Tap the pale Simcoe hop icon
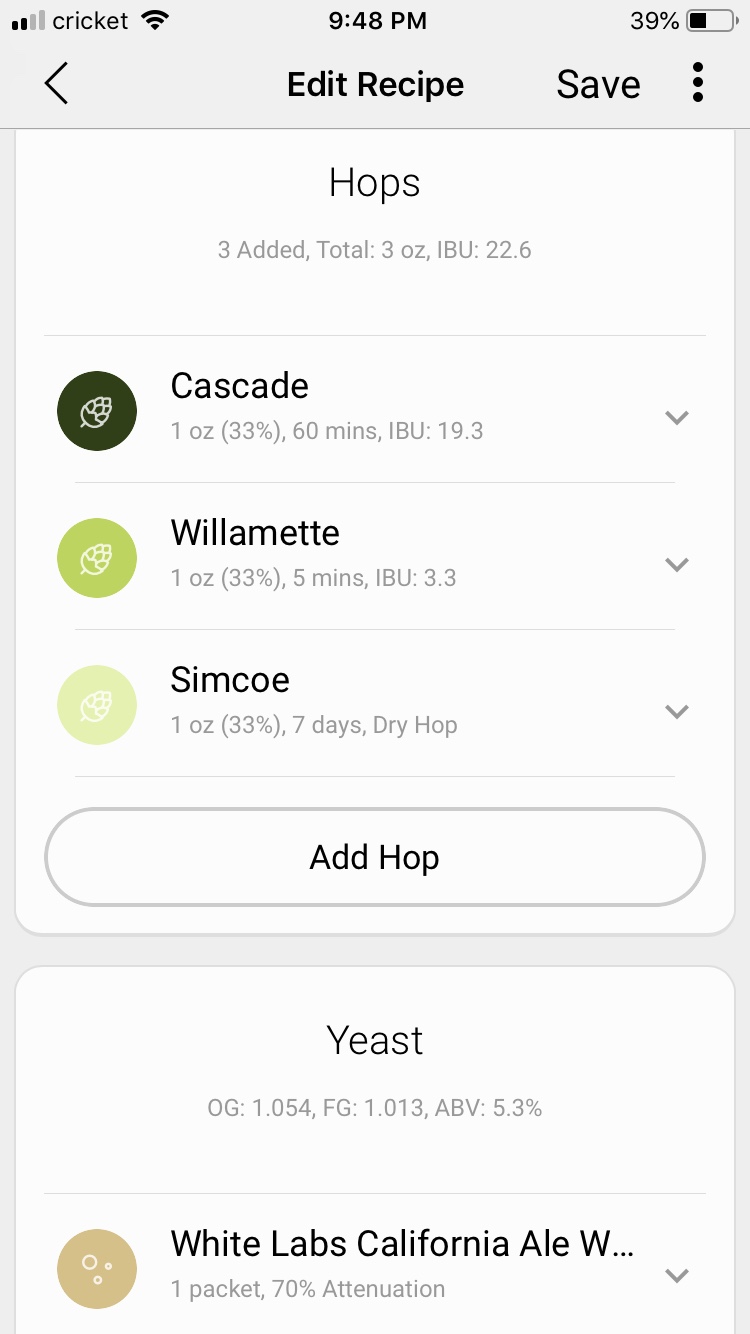 point(97,705)
